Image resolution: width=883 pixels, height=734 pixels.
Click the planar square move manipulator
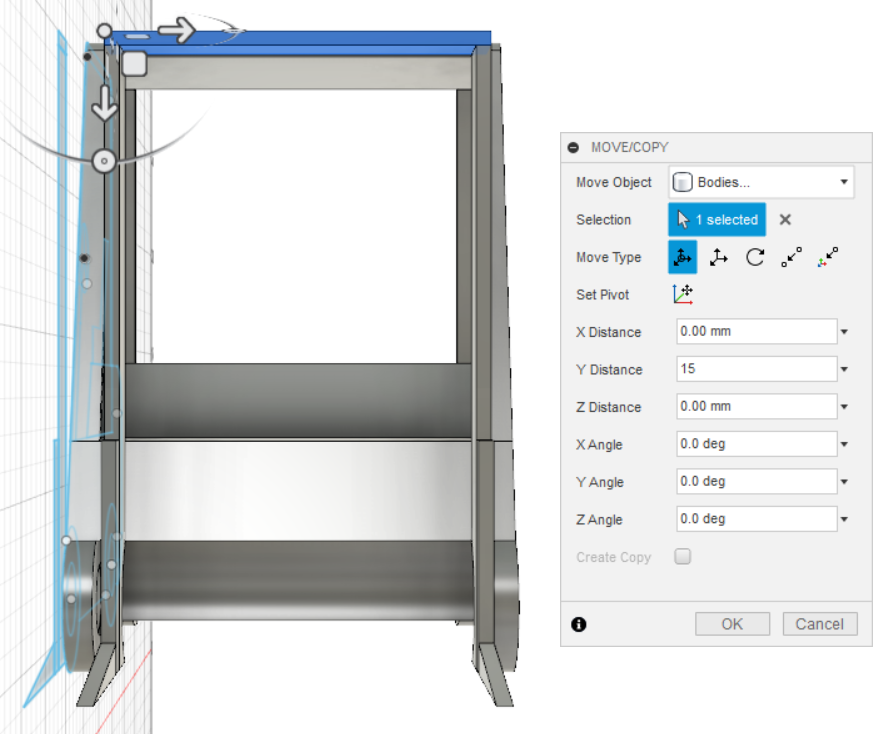[134, 64]
